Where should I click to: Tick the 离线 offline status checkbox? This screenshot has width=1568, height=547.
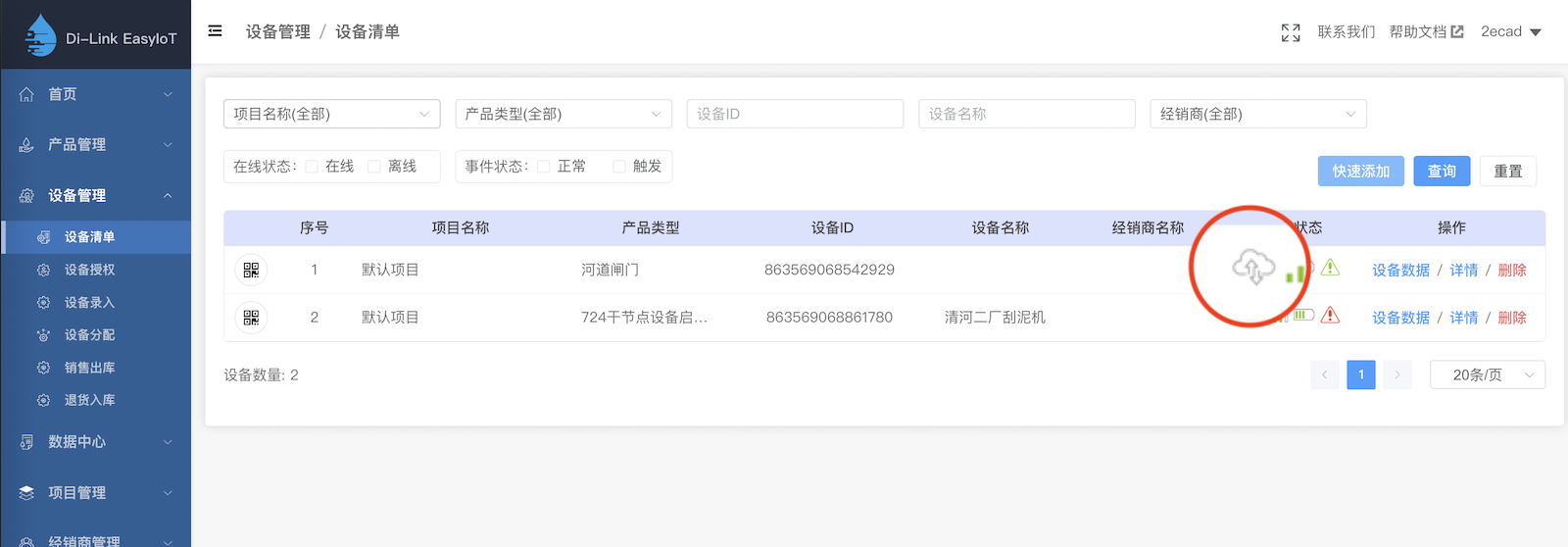pyautogui.click(x=374, y=167)
